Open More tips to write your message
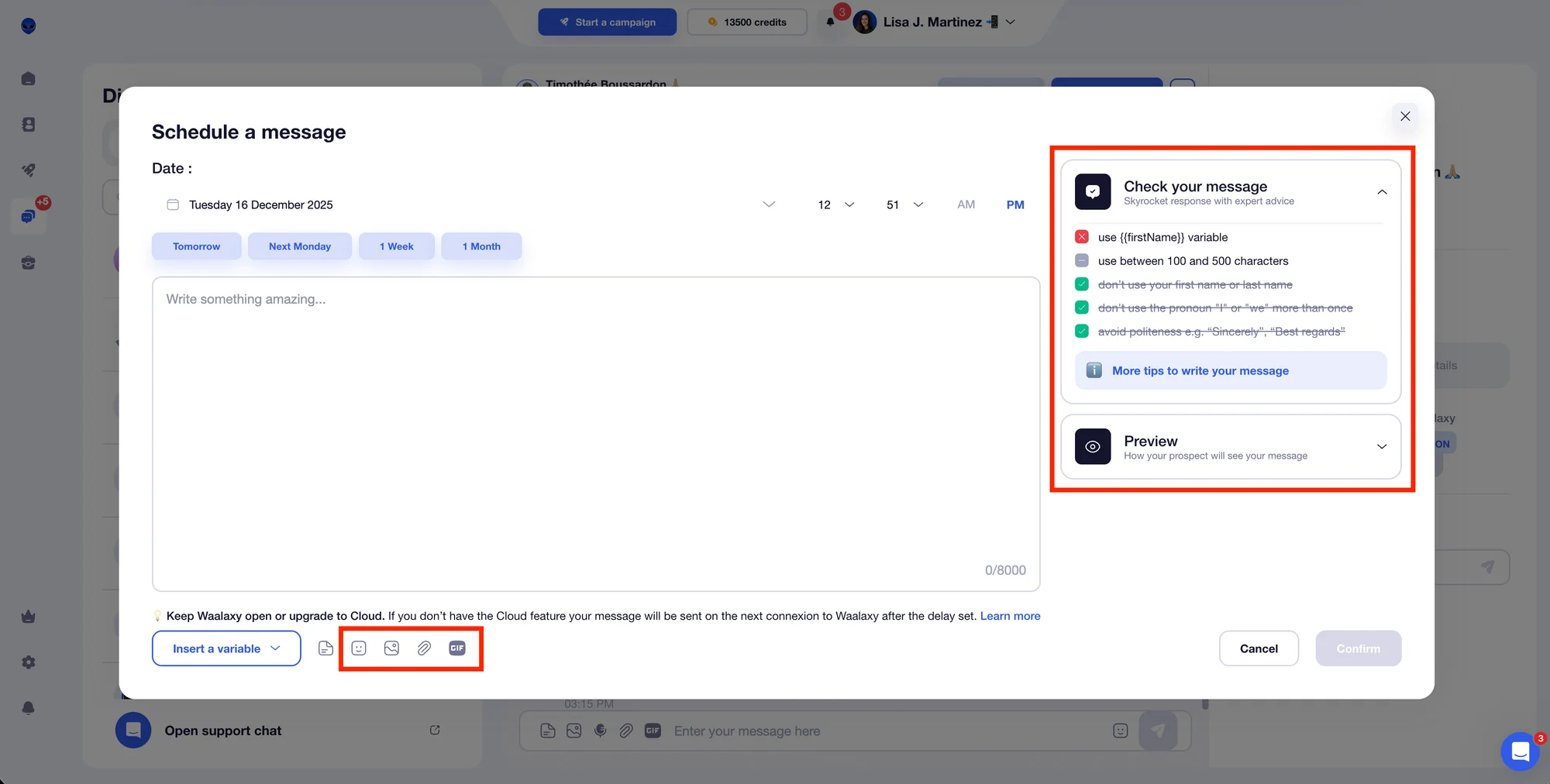The image size is (1550, 784). coord(1231,370)
